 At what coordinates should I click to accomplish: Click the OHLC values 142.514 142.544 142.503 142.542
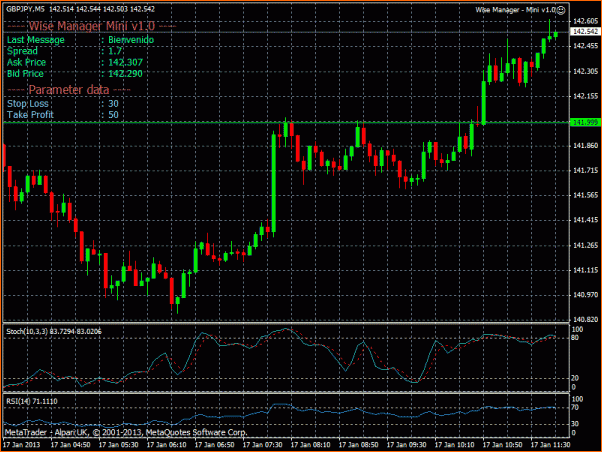[x=102, y=9]
